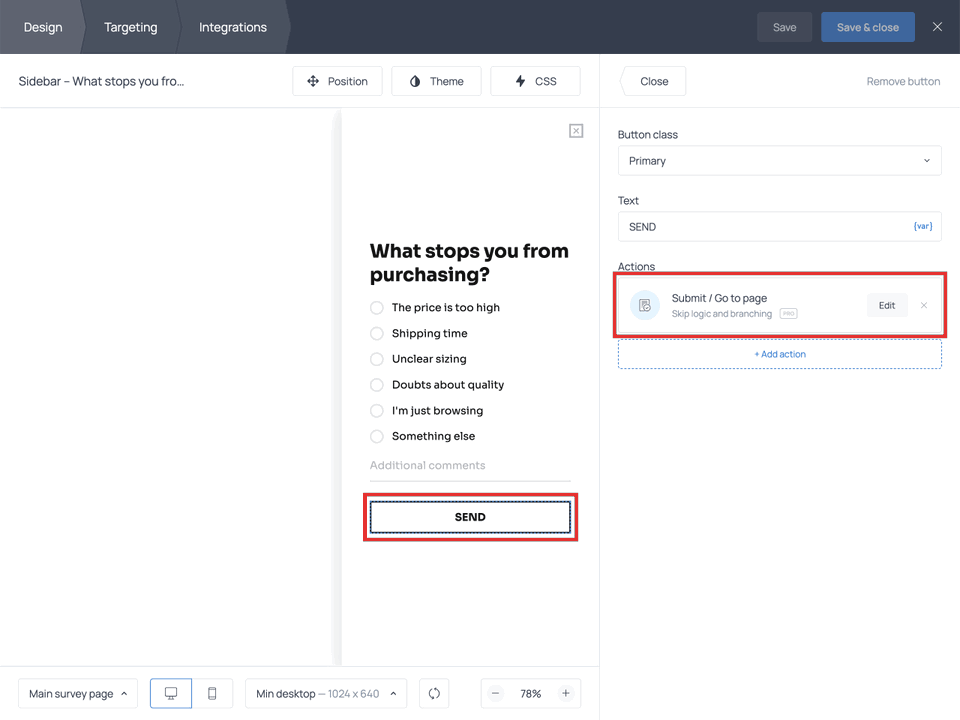
Task: Click the Add action link
Action: [779, 354]
